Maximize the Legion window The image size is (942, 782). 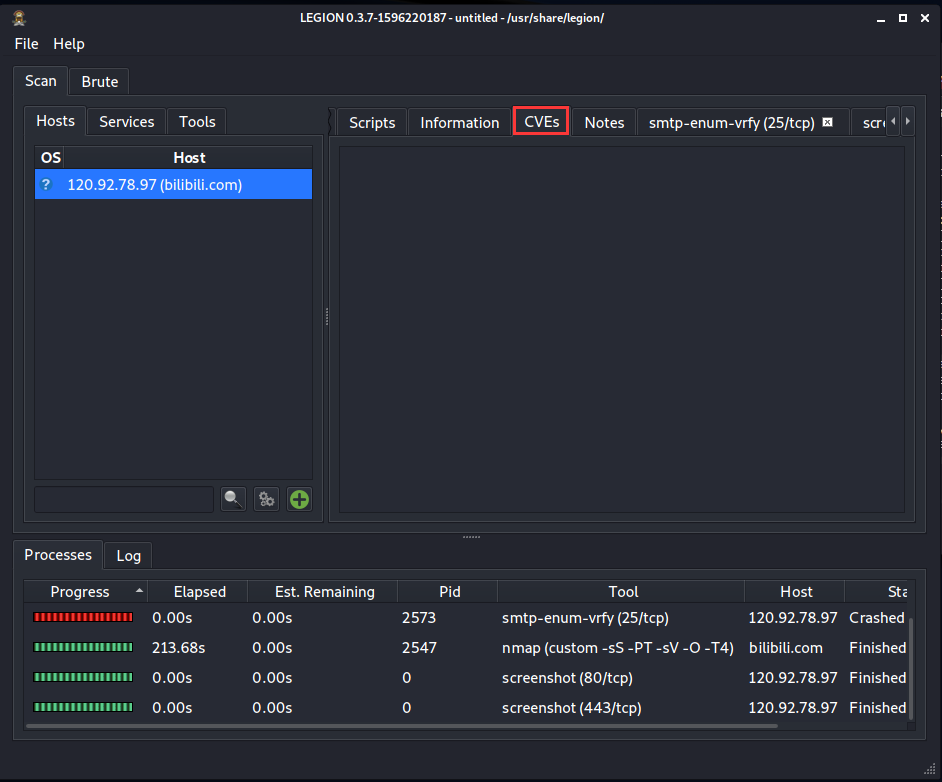click(x=902, y=19)
